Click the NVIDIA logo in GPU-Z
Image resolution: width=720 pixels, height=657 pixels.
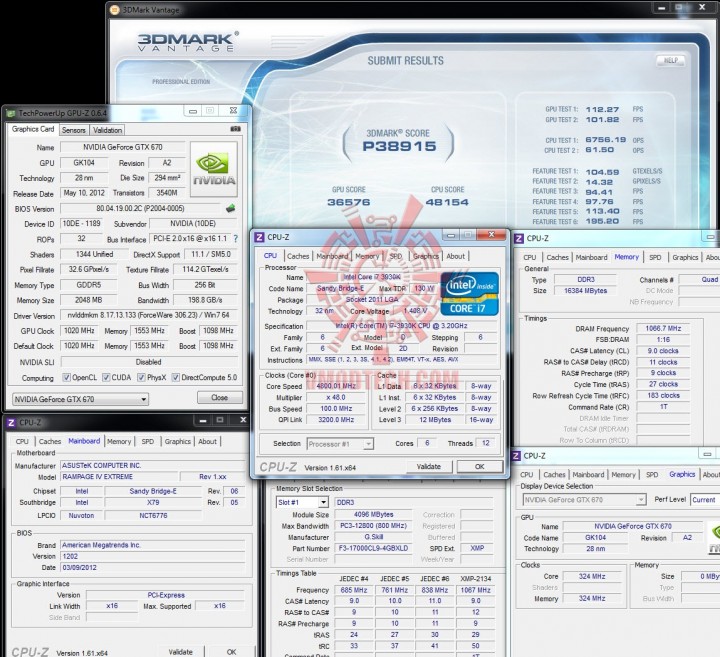pos(214,169)
